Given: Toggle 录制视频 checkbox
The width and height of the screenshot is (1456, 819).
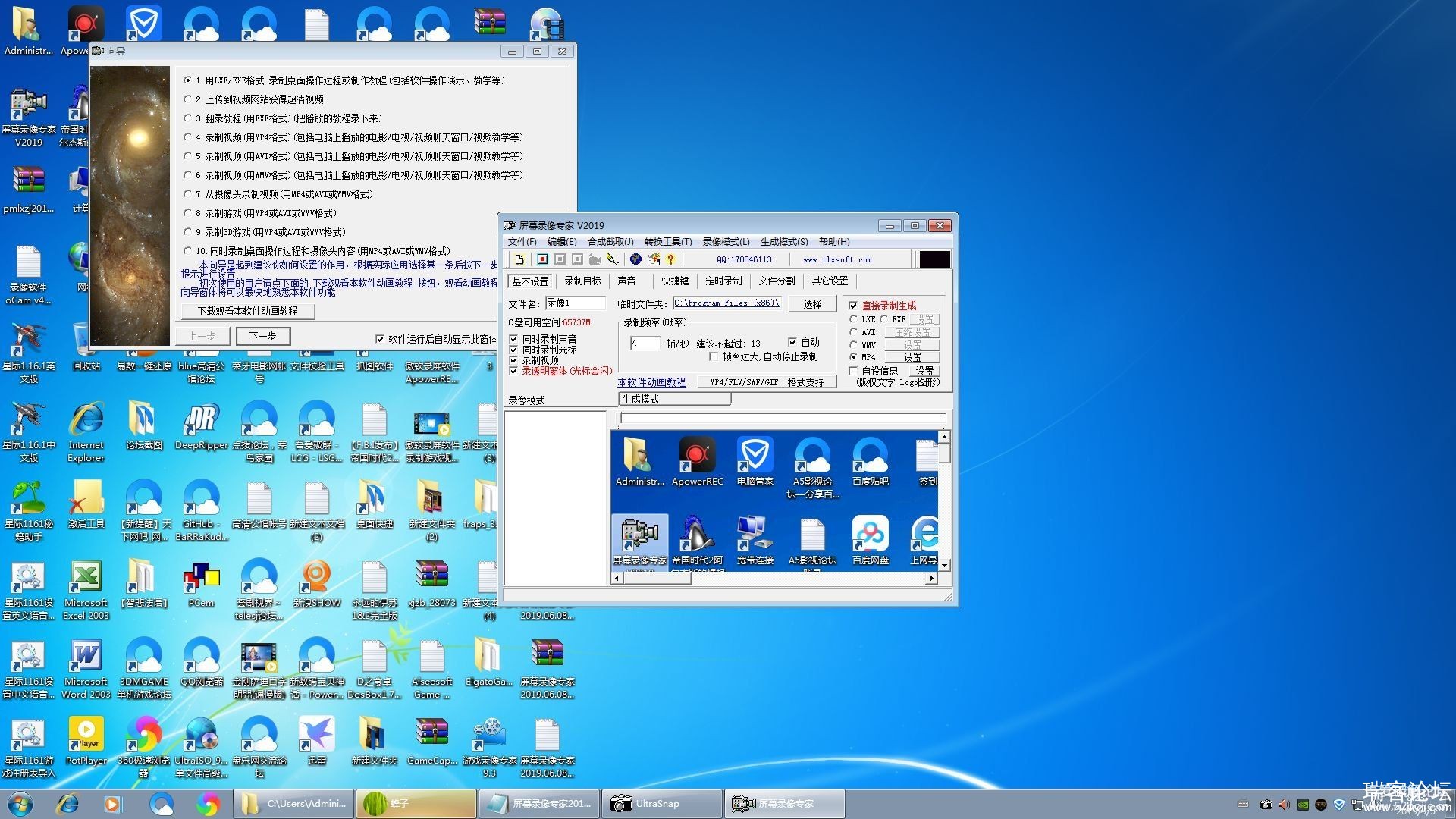Looking at the screenshot, I should (x=513, y=360).
